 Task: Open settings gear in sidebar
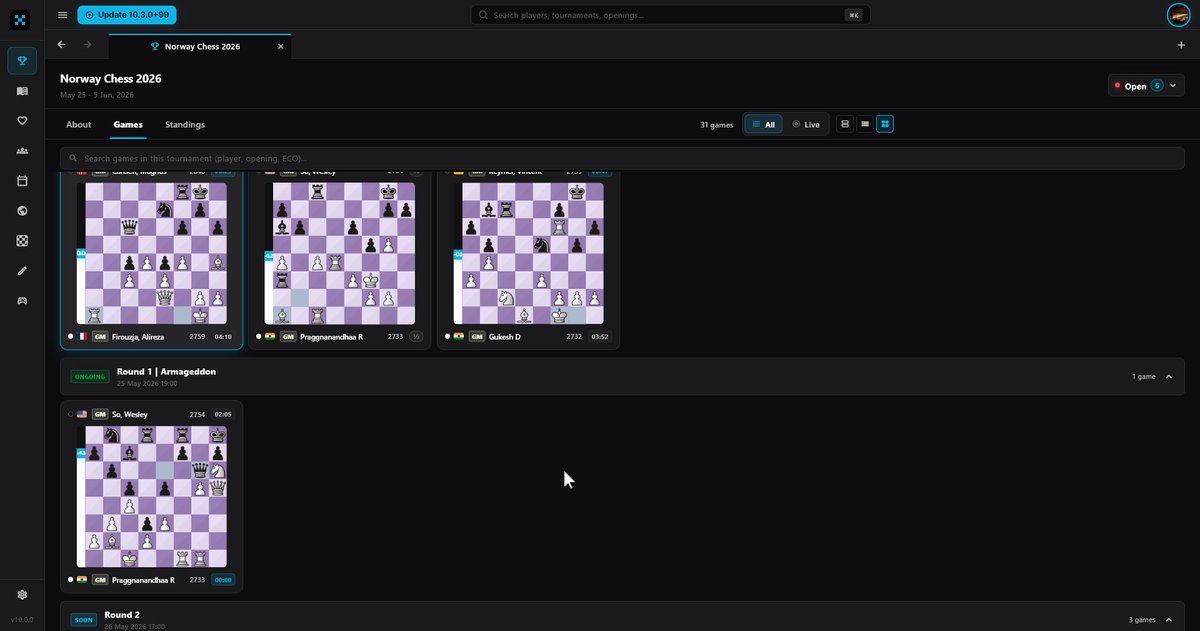point(22,595)
